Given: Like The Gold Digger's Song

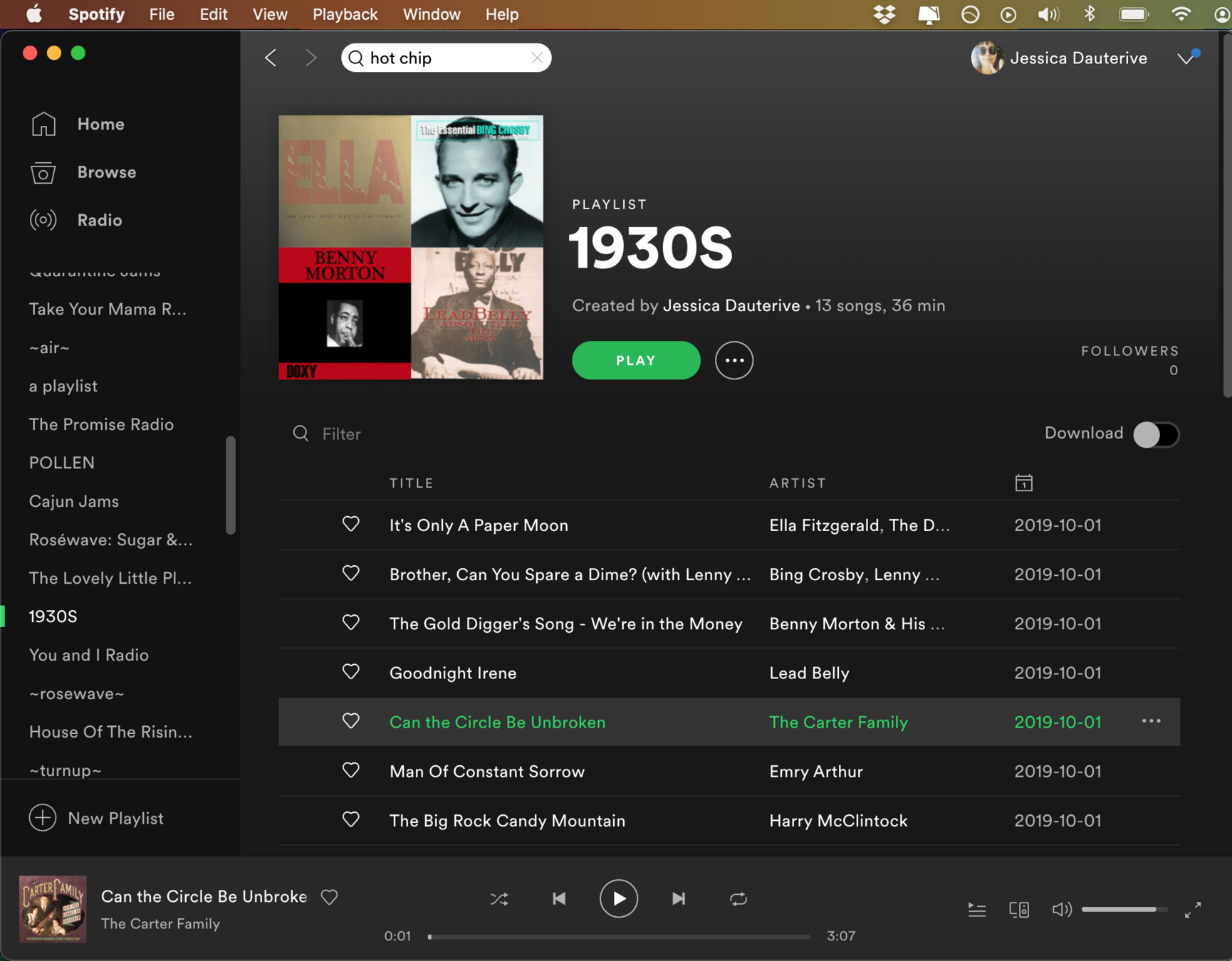Looking at the screenshot, I should coord(351,623).
